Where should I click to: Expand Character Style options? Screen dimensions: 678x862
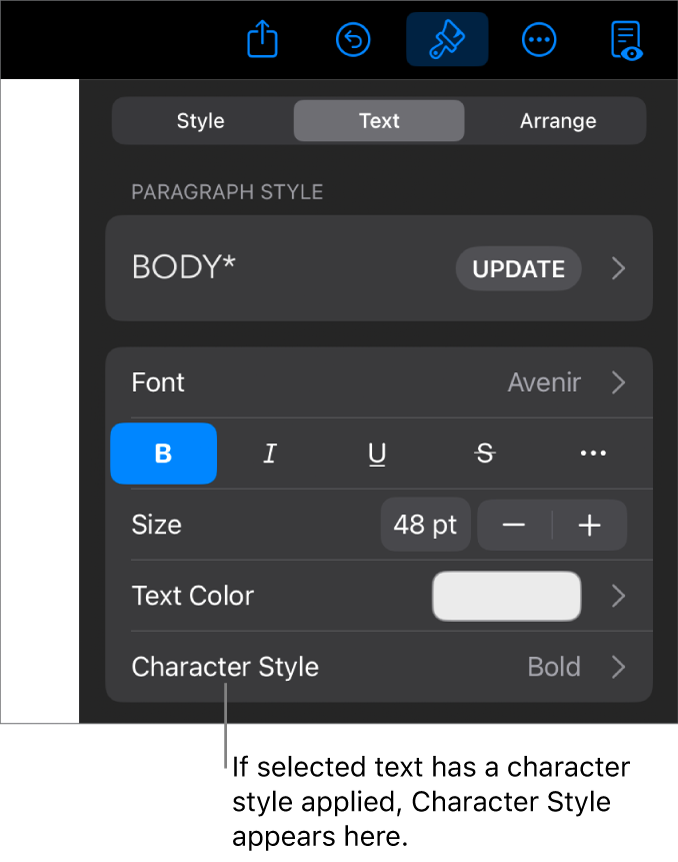point(379,667)
